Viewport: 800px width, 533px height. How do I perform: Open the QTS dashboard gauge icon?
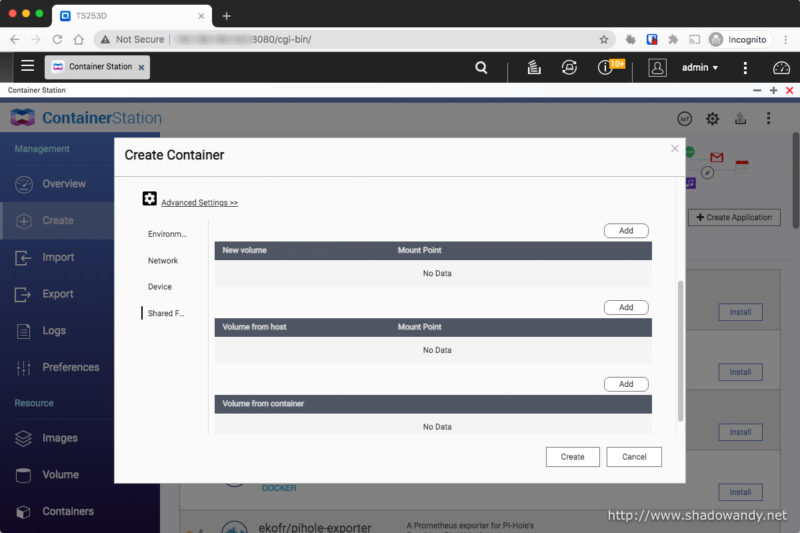point(781,67)
